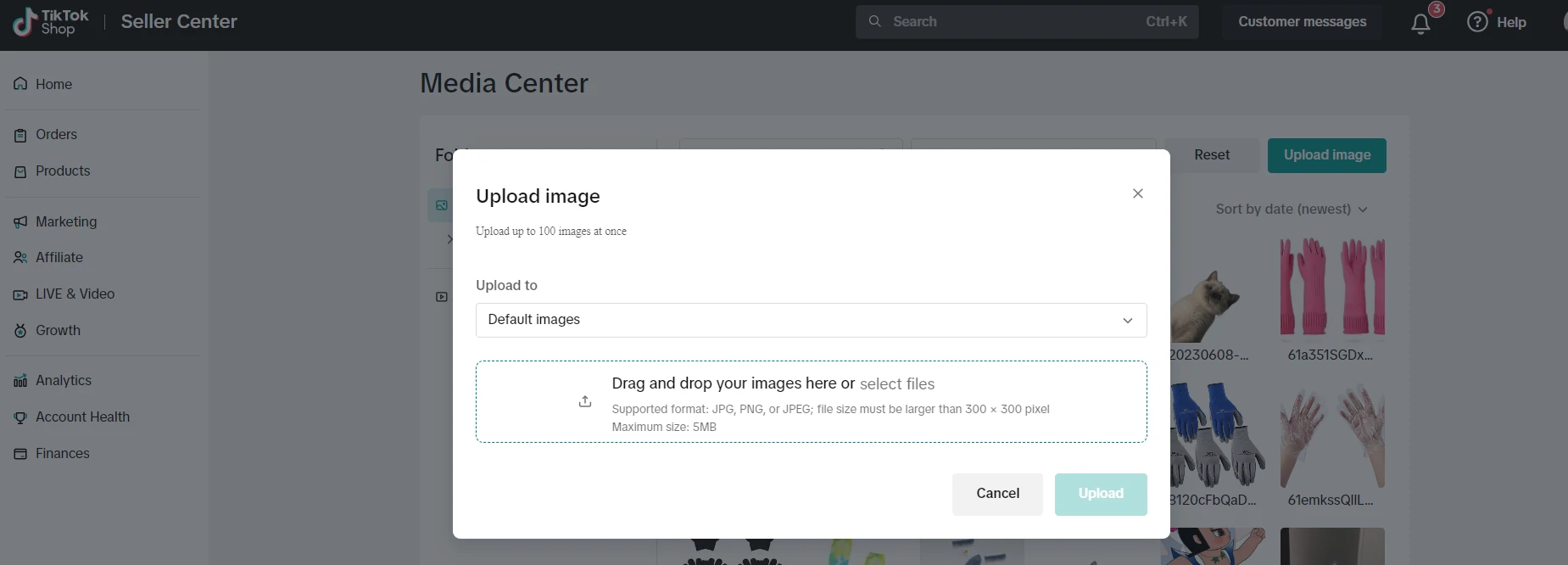Click the Upload button in dialog
Screen dimensions: 1568x565
coord(1100,494)
